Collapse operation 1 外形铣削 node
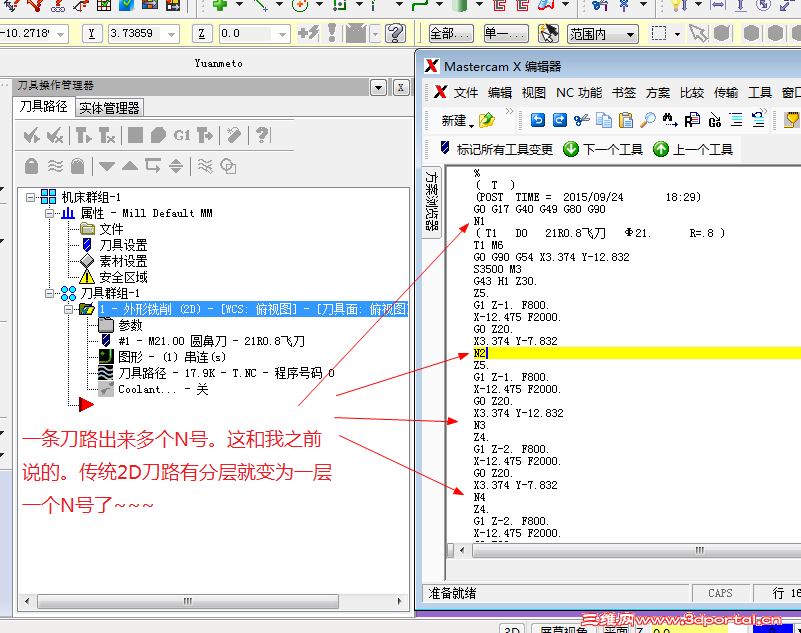This screenshot has width=801, height=633. (68, 309)
